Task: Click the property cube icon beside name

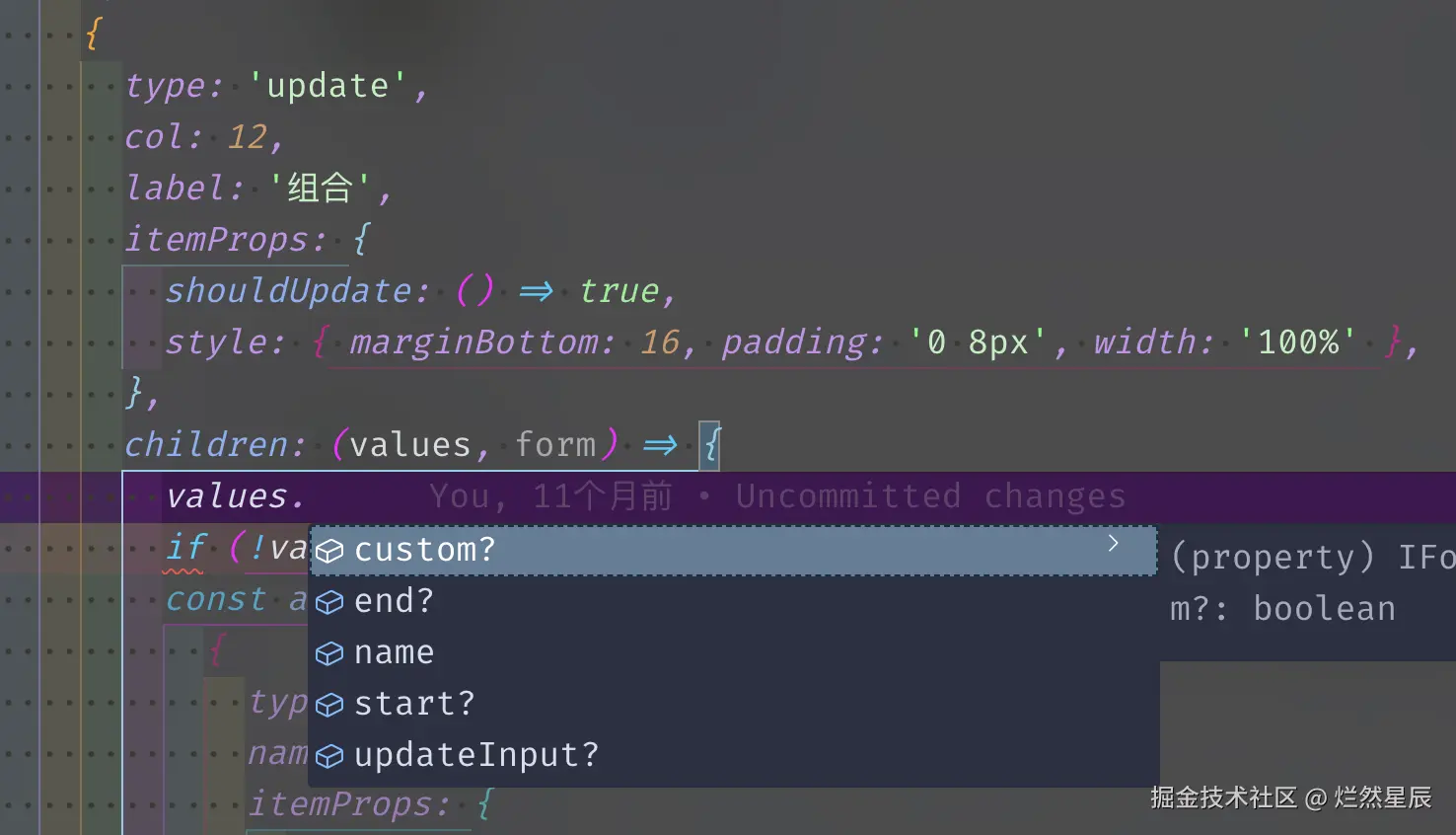Action: pyautogui.click(x=329, y=653)
